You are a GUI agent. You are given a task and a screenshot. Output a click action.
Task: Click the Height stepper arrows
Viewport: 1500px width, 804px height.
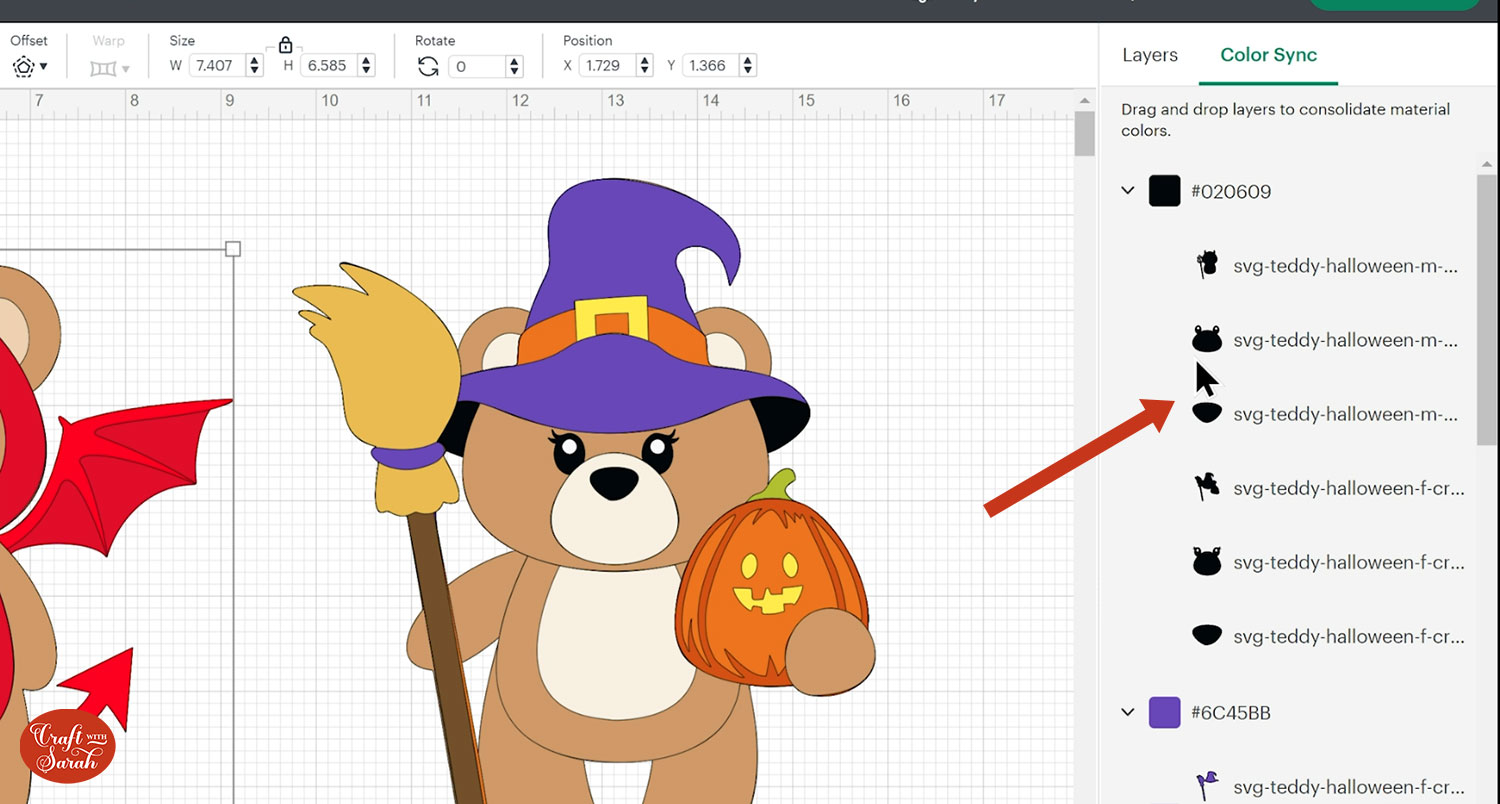pyautogui.click(x=366, y=66)
